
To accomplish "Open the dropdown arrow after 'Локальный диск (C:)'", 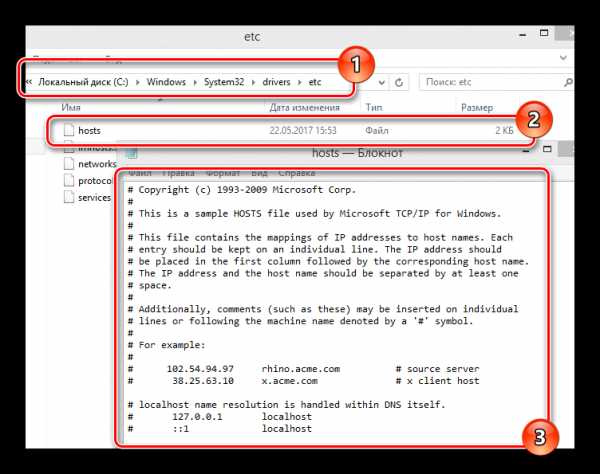I will (x=138, y=82).
